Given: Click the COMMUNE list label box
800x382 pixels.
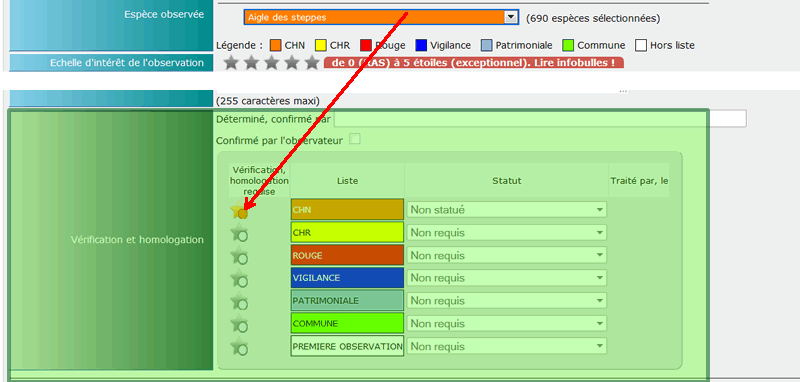Looking at the screenshot, I should coord(347,323).
